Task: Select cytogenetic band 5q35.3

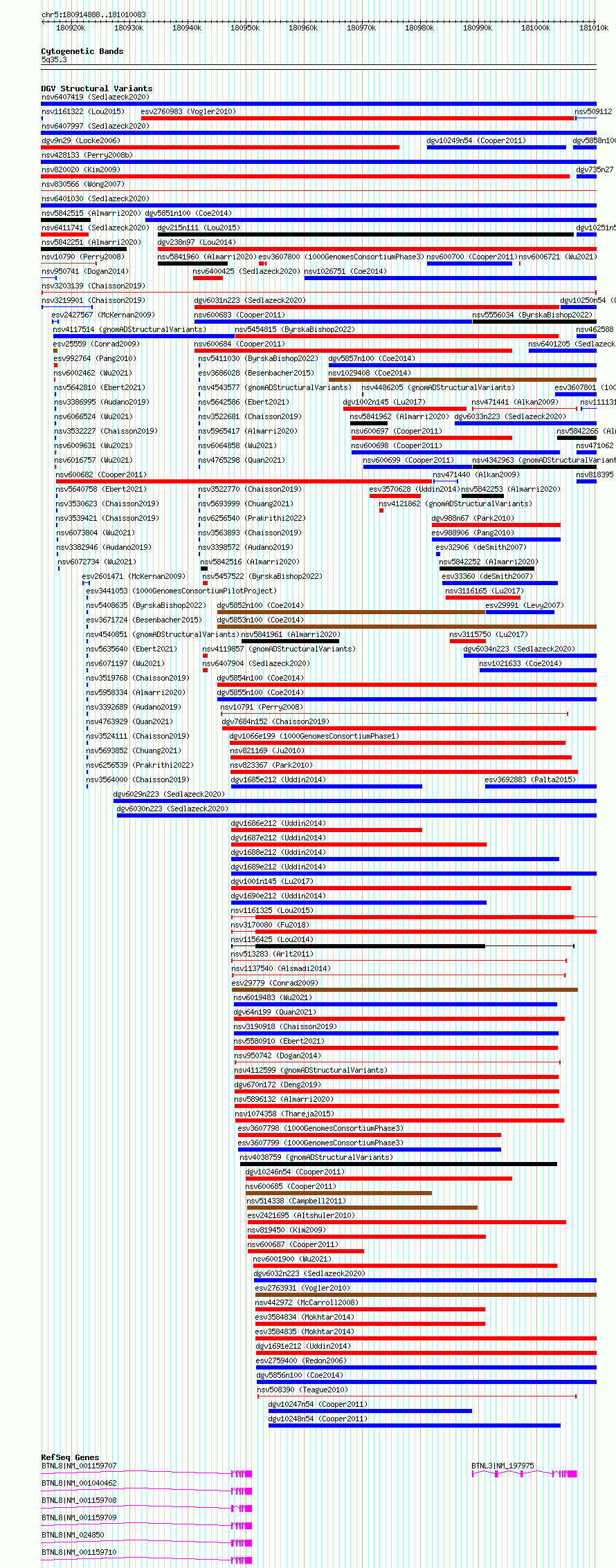Action: pyautogui.click(x=54, y=60)
